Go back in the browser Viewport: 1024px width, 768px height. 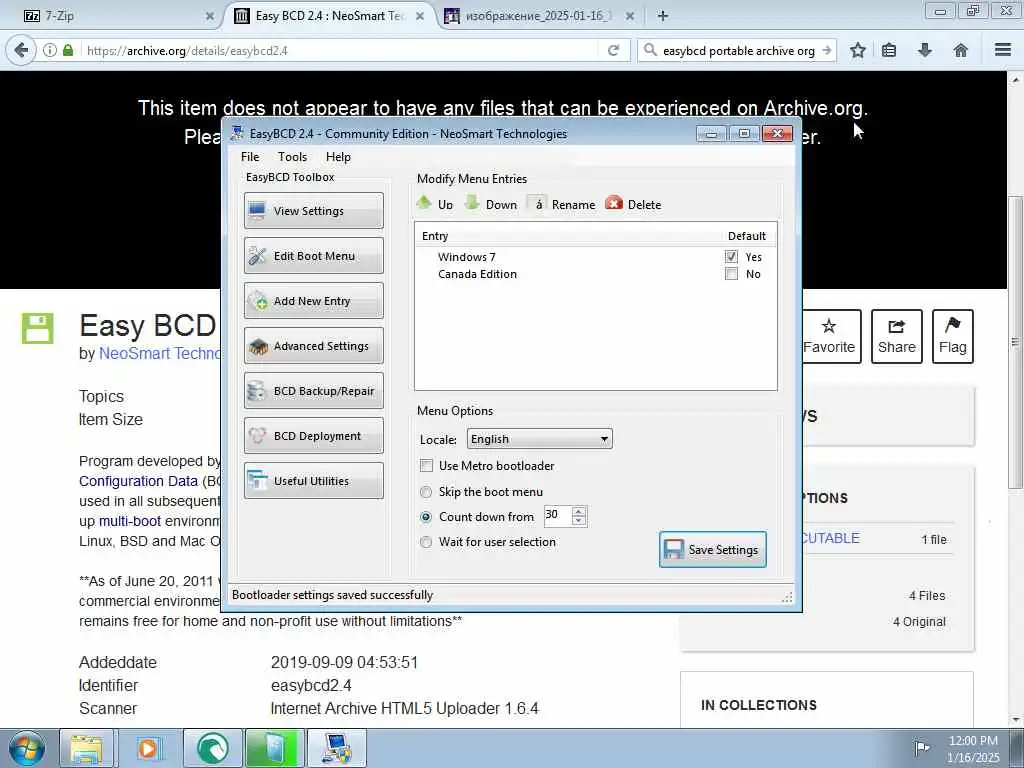click(21, 50)
